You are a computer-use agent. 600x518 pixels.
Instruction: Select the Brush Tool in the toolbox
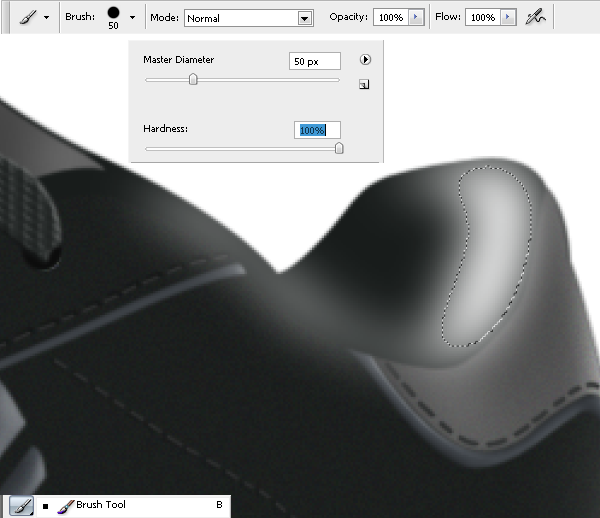point(21,505)
